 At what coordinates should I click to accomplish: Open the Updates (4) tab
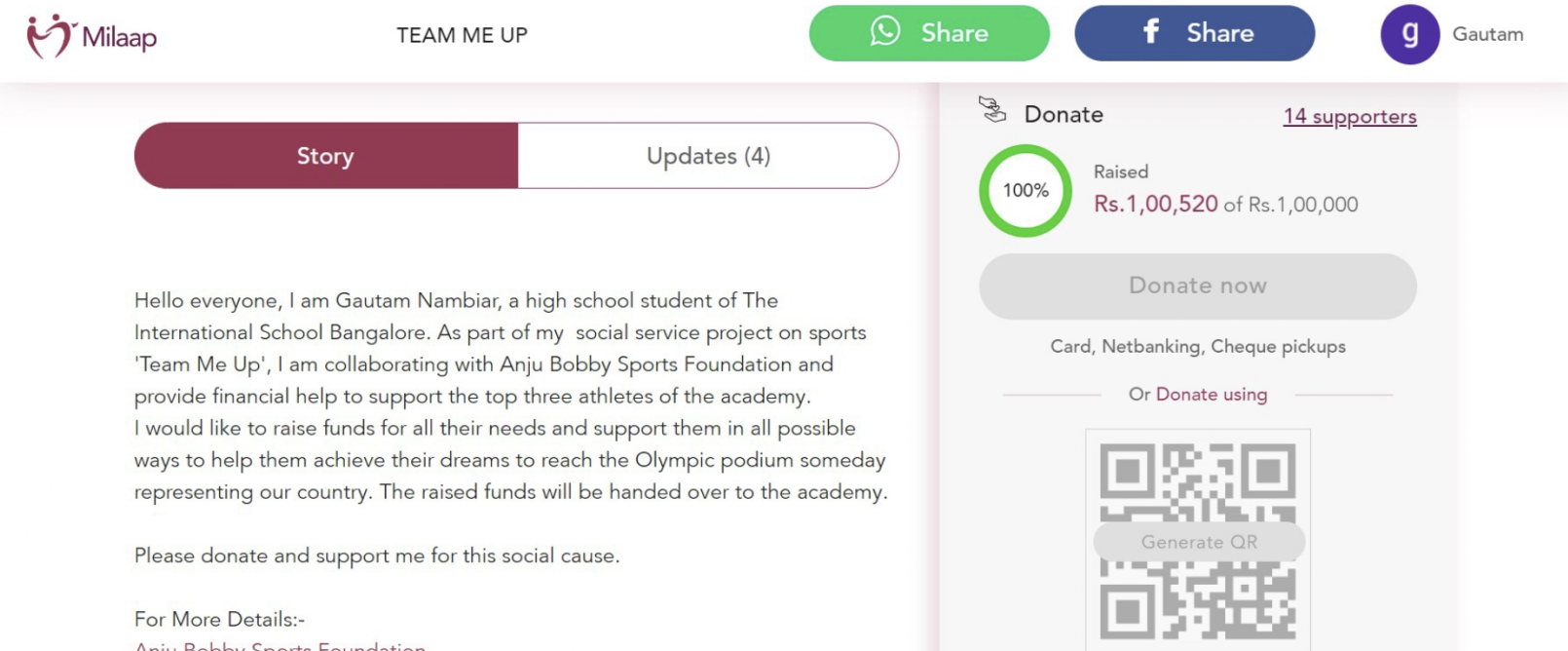708,156
